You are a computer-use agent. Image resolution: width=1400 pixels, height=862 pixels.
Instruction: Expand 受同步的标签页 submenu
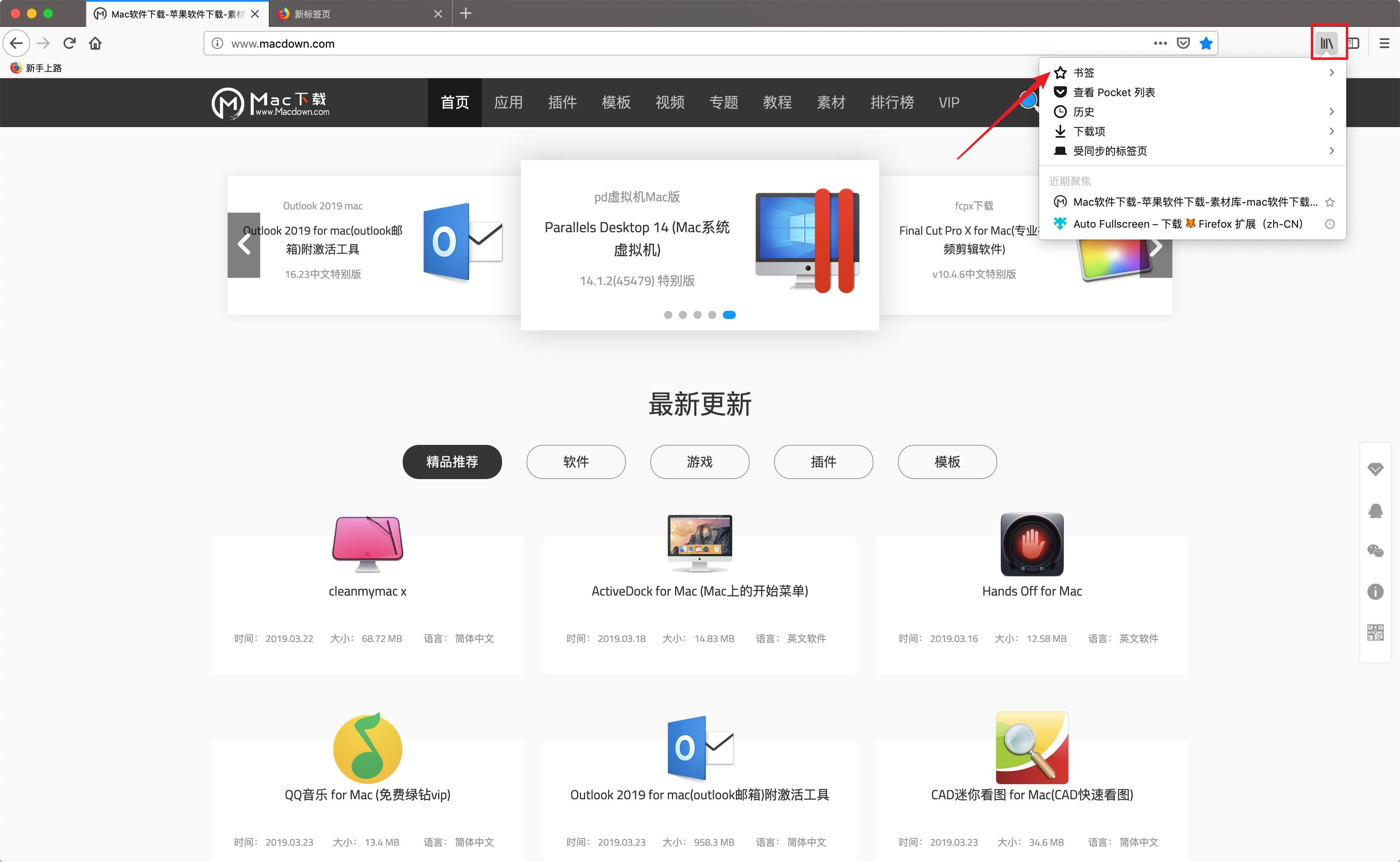[1193, 150]
